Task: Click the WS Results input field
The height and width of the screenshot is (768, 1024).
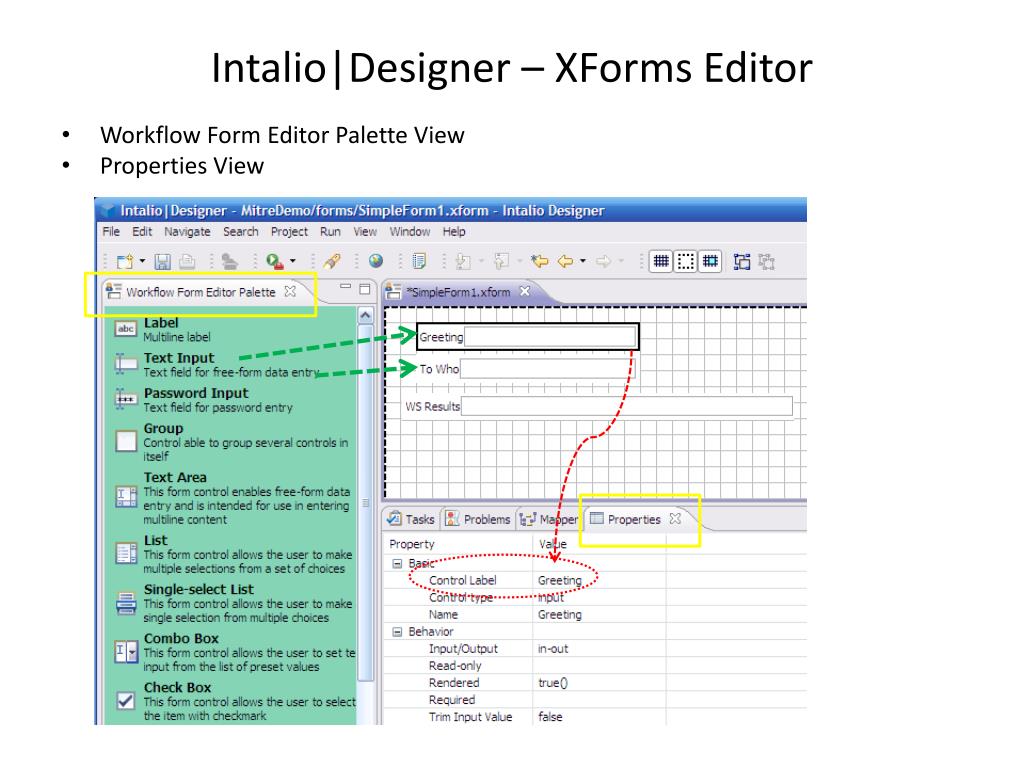Action: tap(627, 406)
